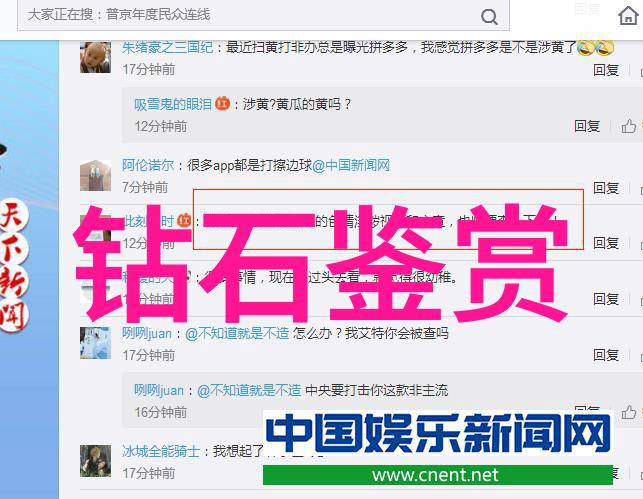
Task: Reply to 吸雪鬼的眼泪's comment
Action: 586,126
